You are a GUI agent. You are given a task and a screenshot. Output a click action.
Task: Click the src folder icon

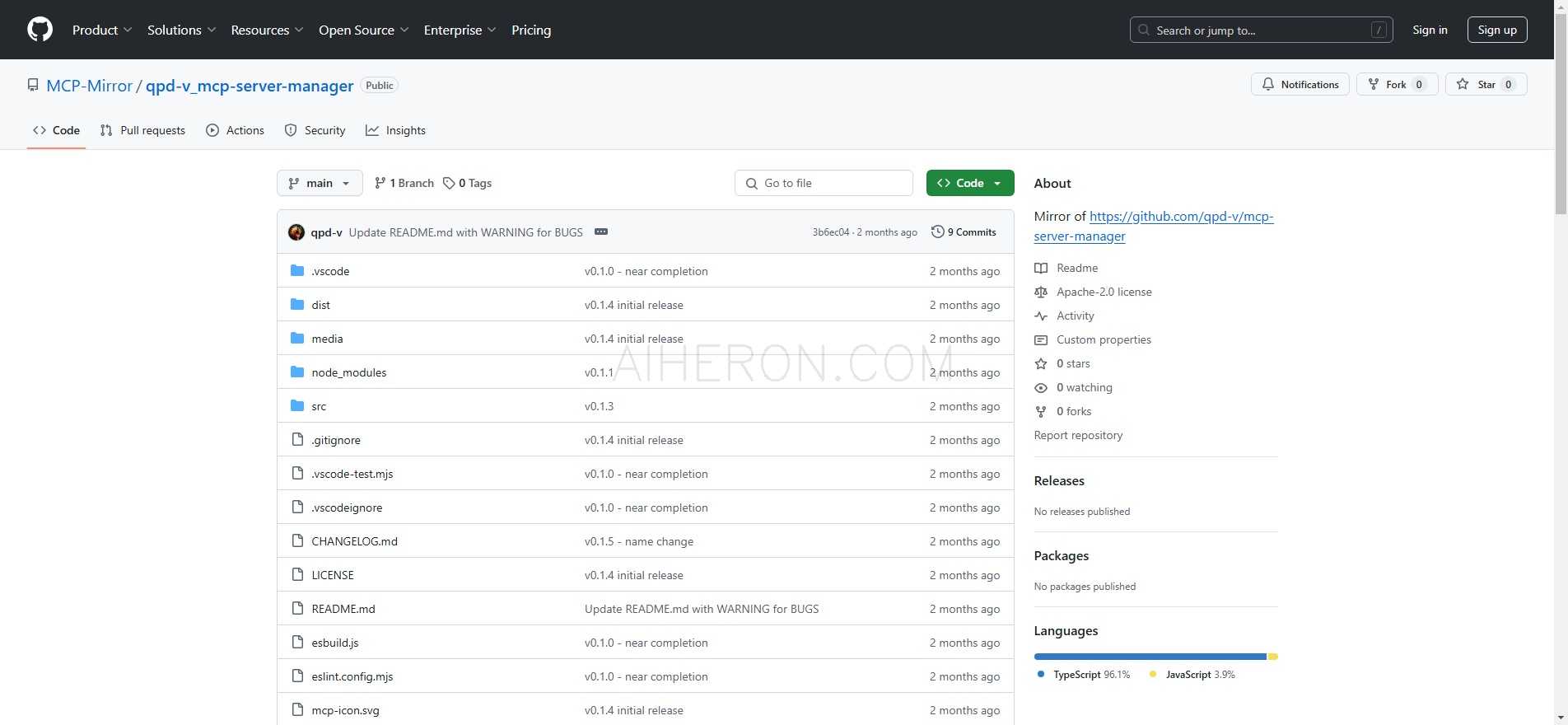297,406
